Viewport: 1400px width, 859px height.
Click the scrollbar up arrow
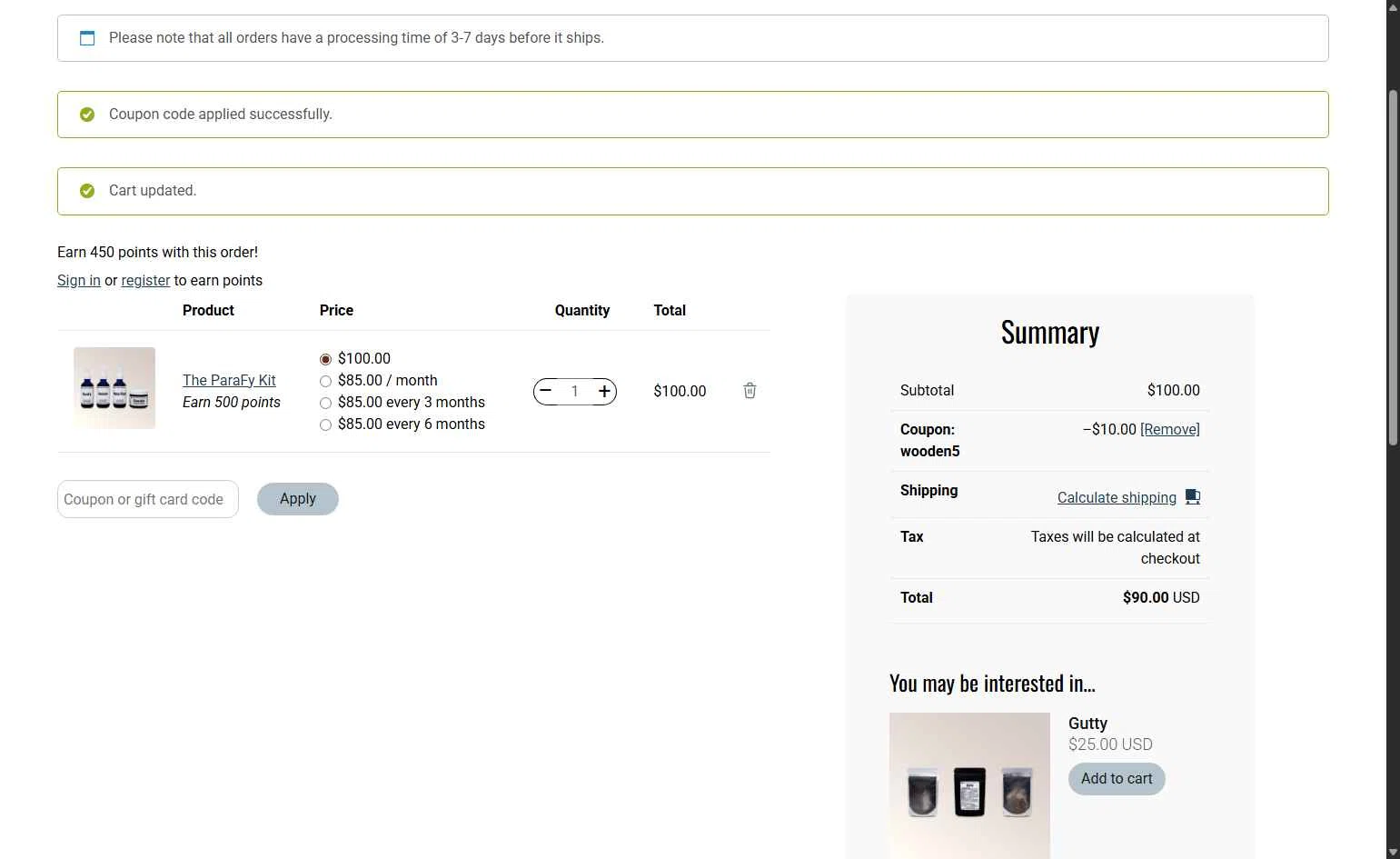tap(1393, 6)
